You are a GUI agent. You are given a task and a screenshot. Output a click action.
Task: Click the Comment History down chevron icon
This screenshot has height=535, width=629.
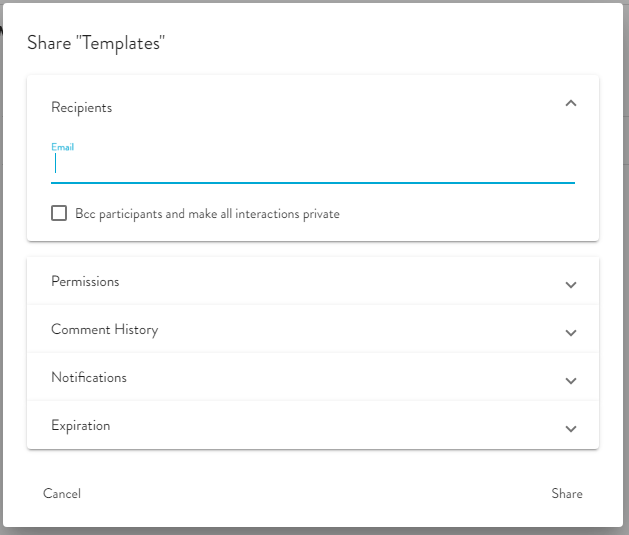pyautogui.click(x=571, y=333)
